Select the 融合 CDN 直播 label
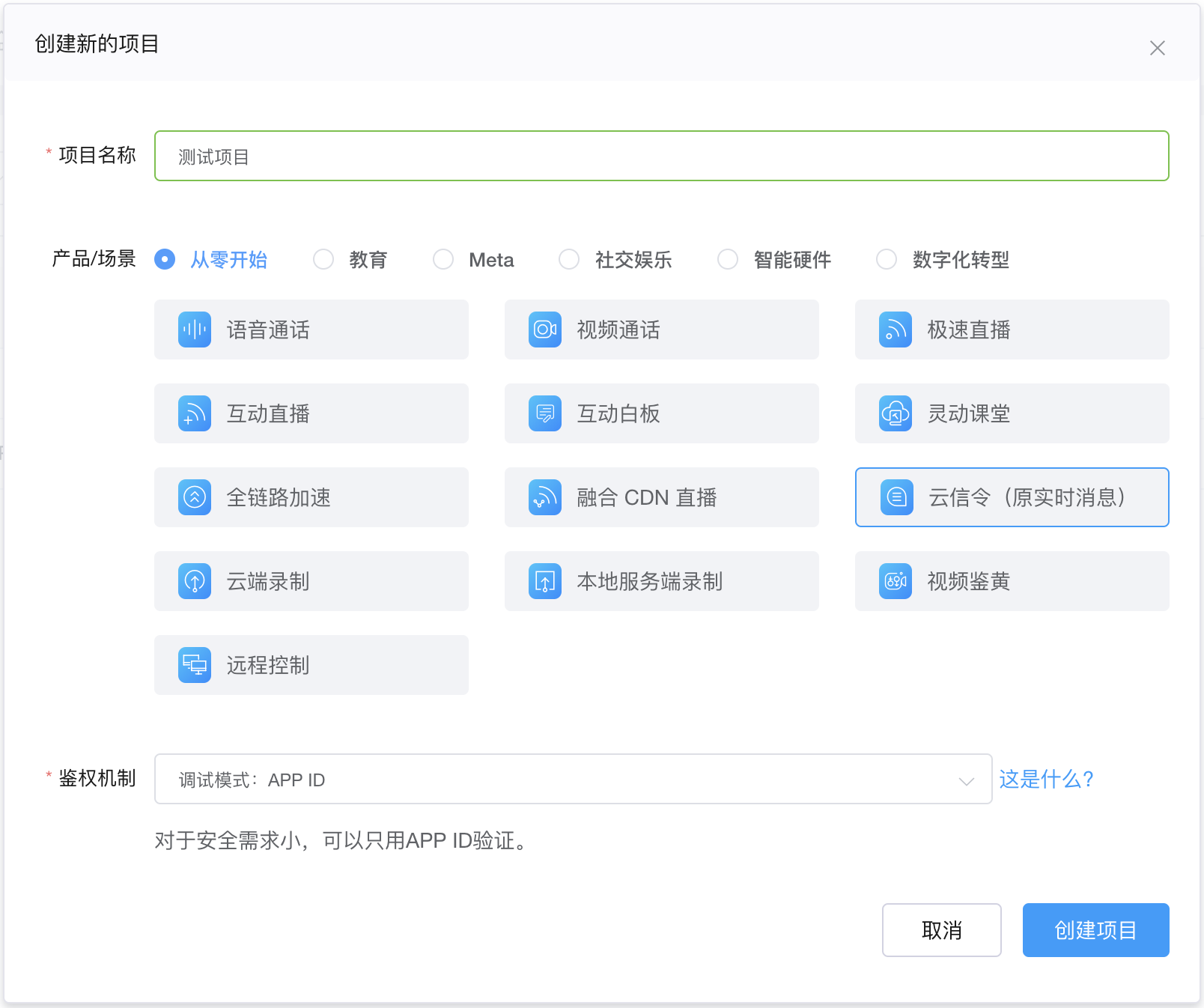Viewport: 1204px width, 1008px height. (x=647, y=498)
